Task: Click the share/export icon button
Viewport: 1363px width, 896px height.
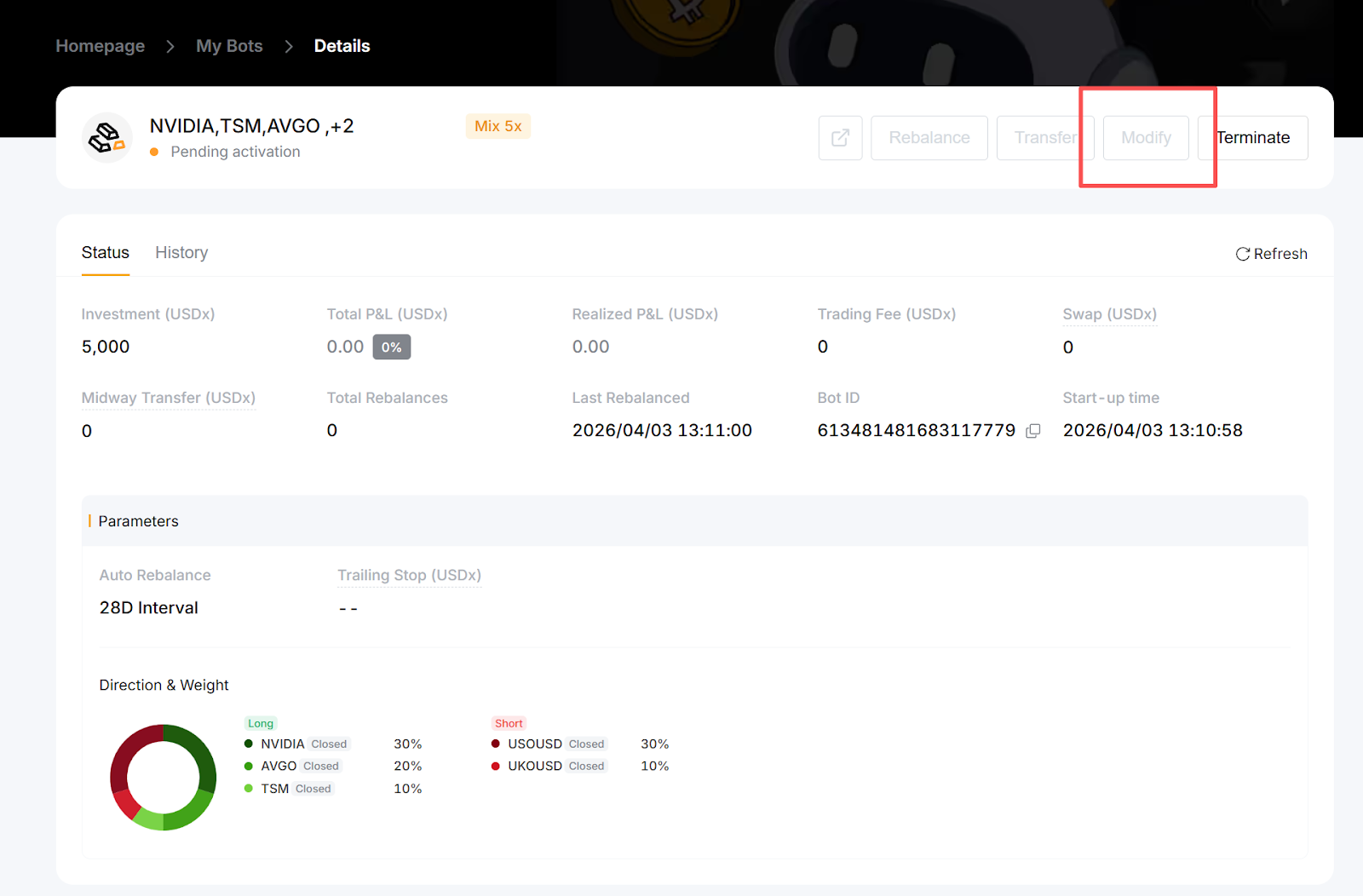Action: pos(840,138)
